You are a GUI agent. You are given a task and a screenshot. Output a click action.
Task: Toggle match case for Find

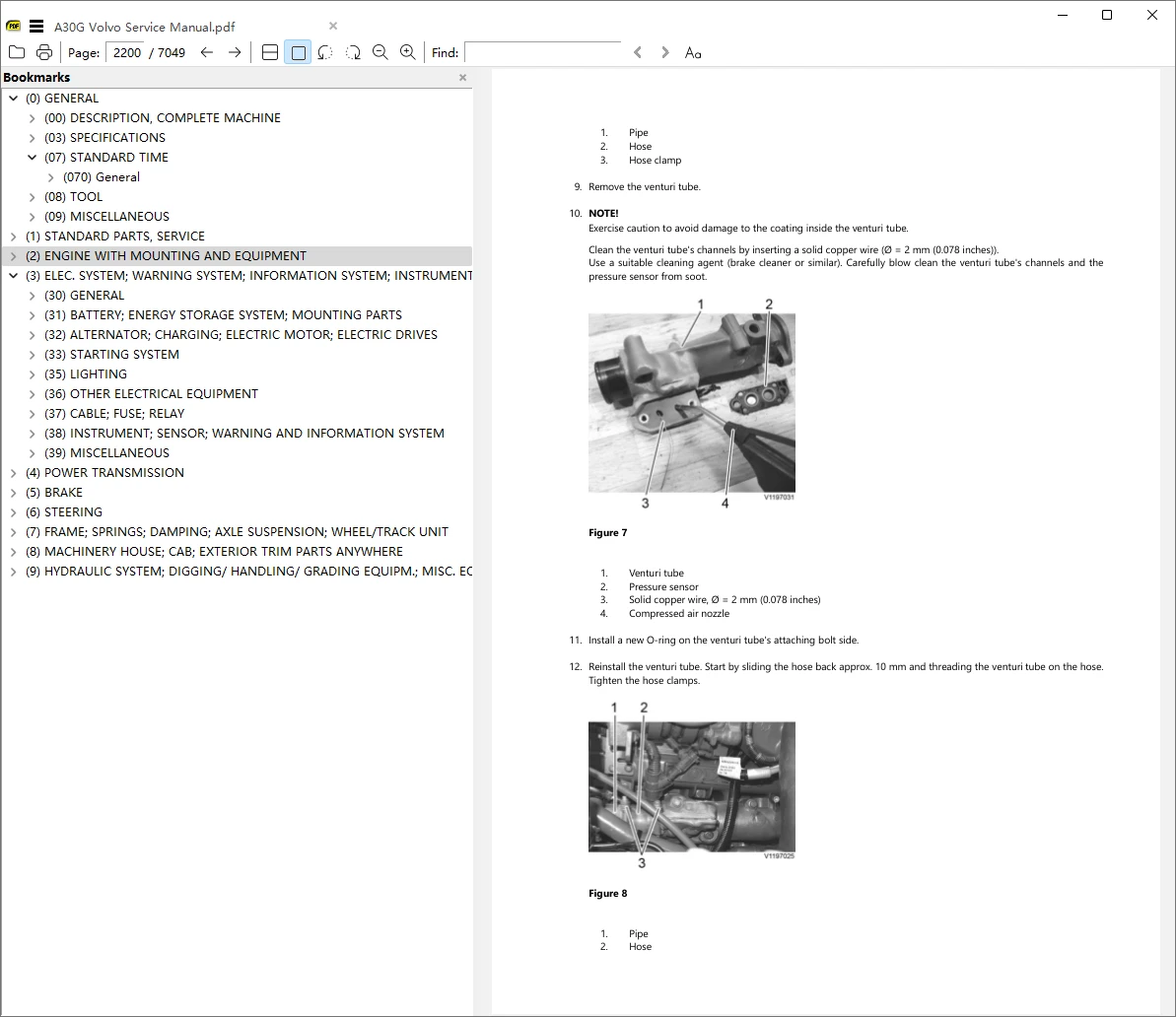(693, 52)
